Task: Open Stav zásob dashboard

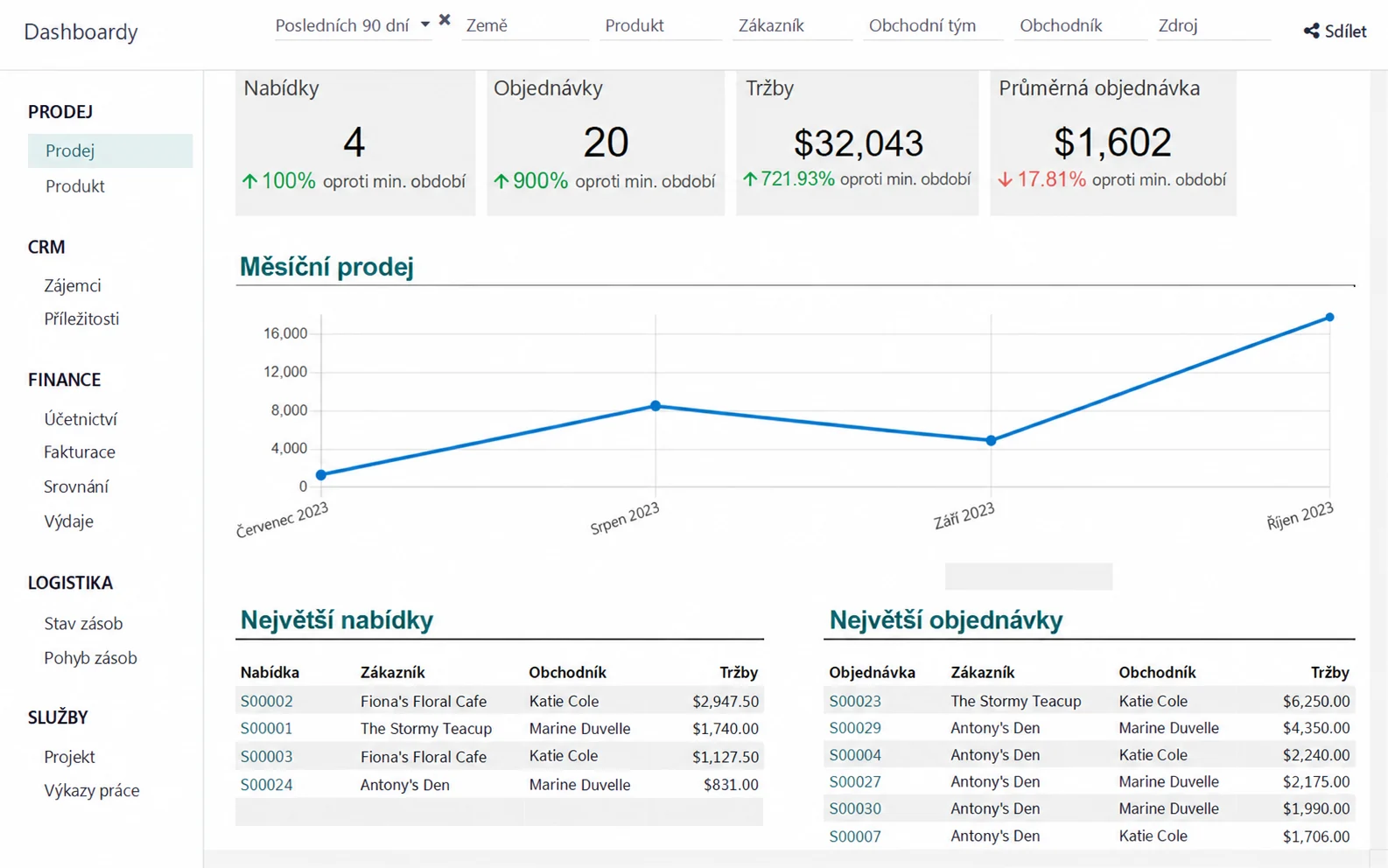Action: click(x=83, y=624)
